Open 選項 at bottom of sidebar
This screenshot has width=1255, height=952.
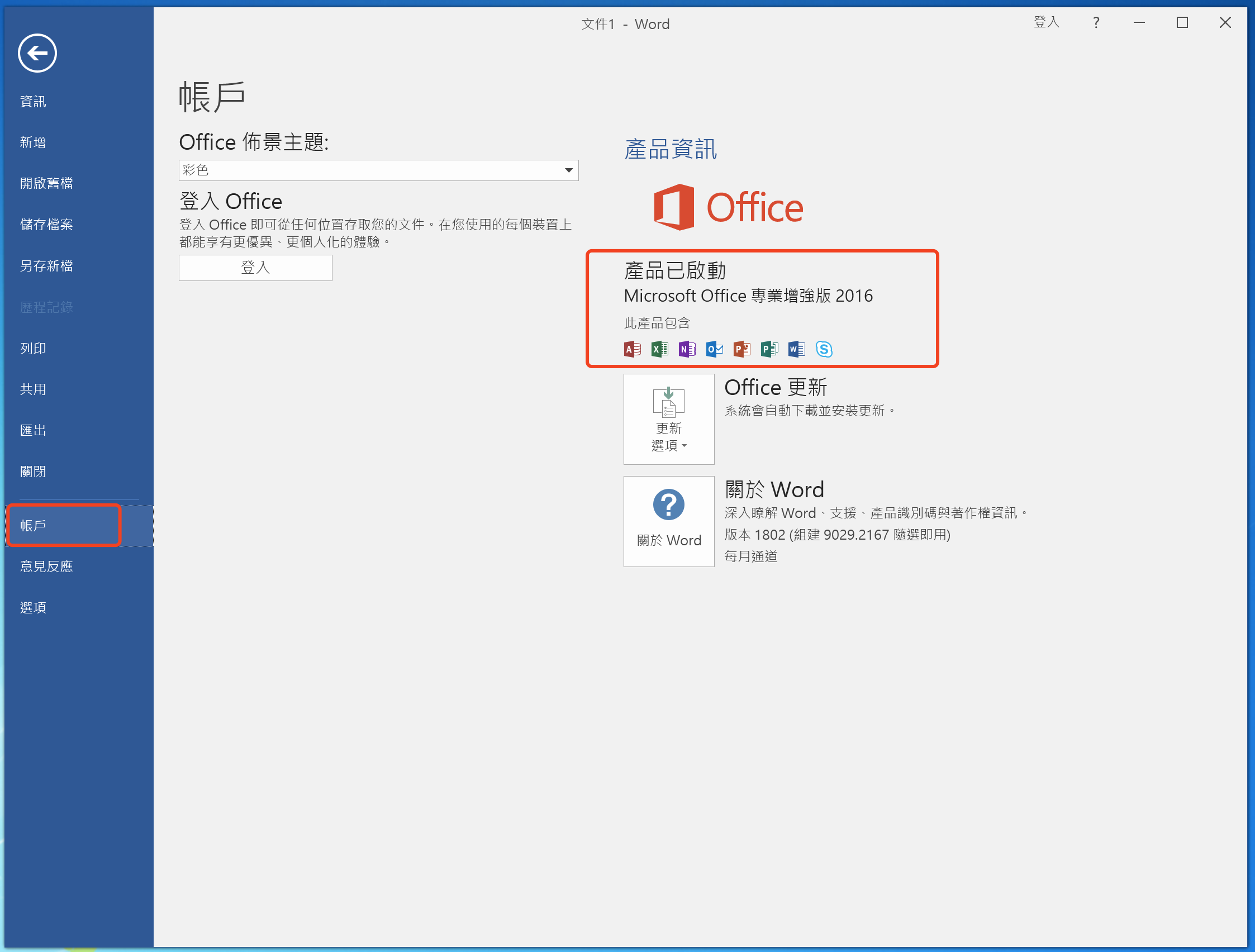33,608
